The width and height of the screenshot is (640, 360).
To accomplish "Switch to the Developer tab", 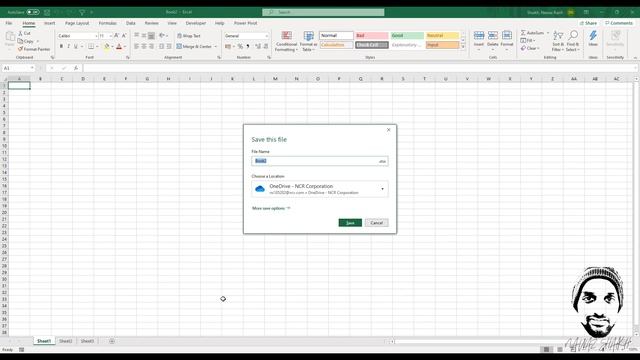I will (x=196, y=23).
